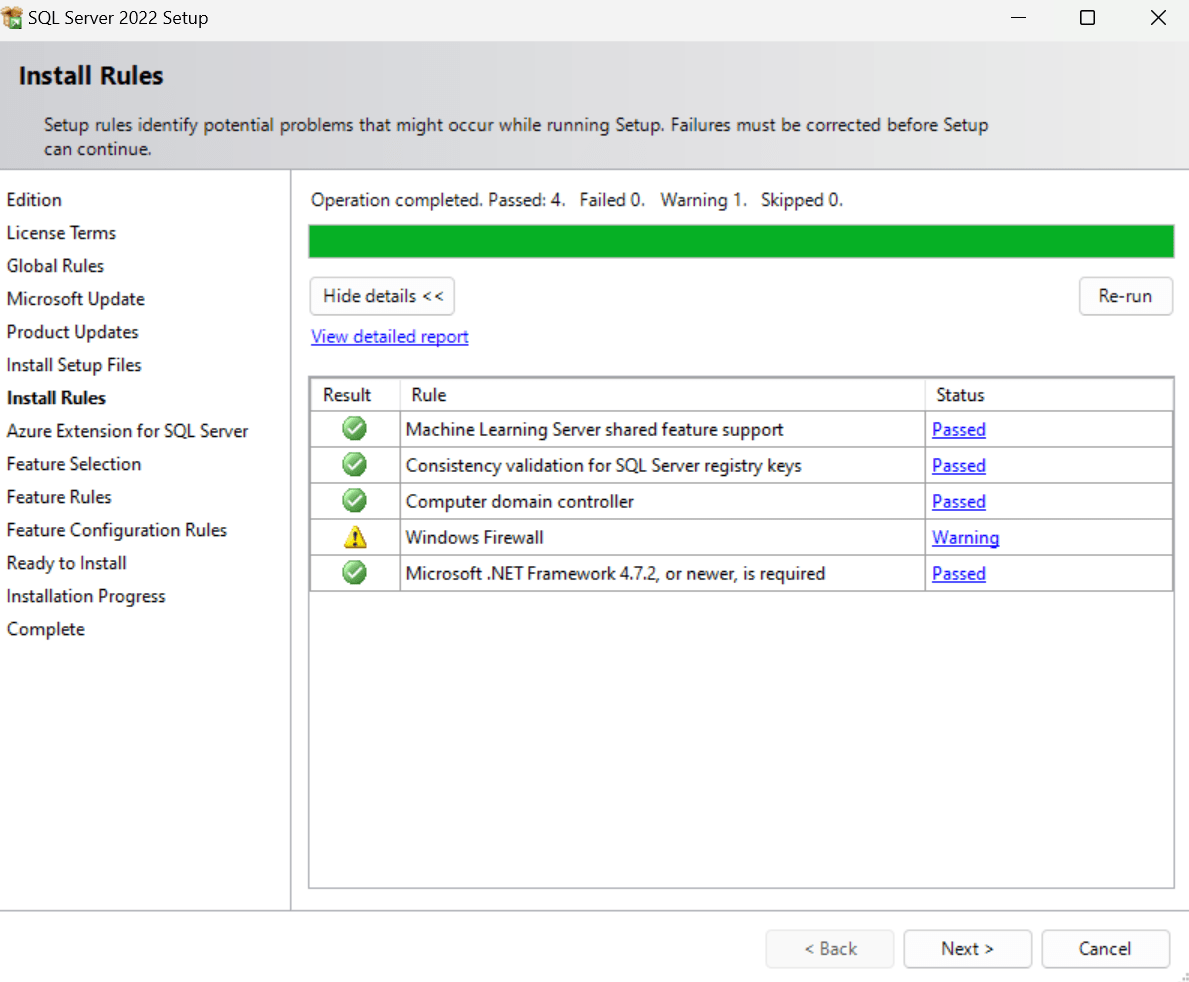Select Feature Rules step
1189x982 pixels.
59,497
